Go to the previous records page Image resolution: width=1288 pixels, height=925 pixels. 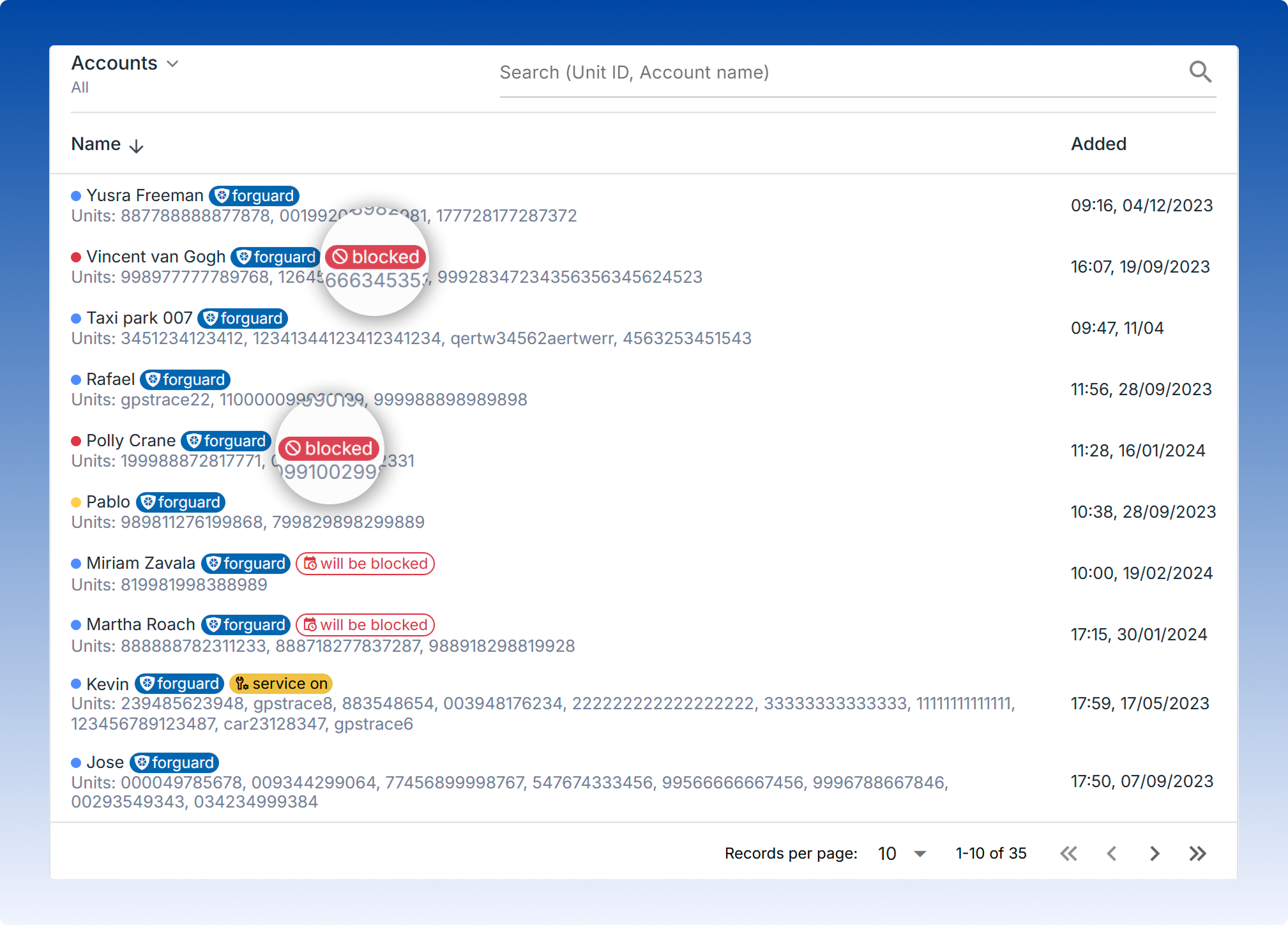pyautogui.click(x=1112, y=854)
